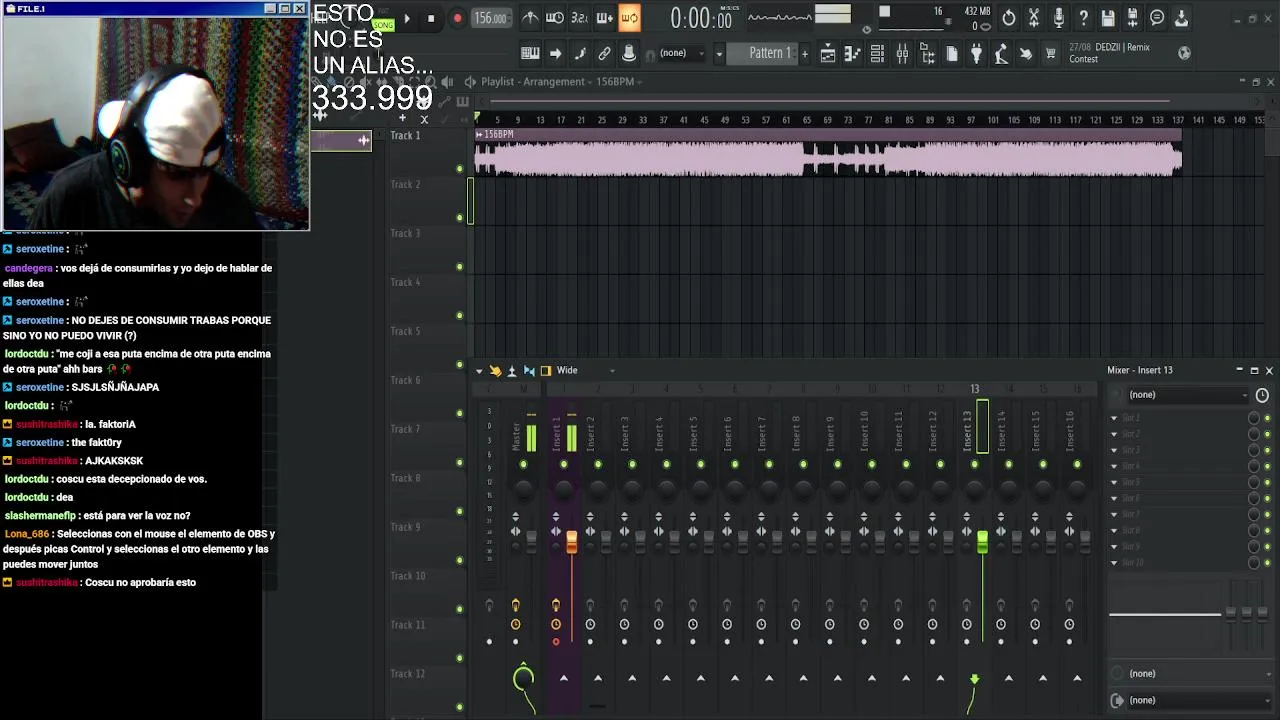Open the Channel rack view icon
1280x720 pixels.
(x=877, y=54)
